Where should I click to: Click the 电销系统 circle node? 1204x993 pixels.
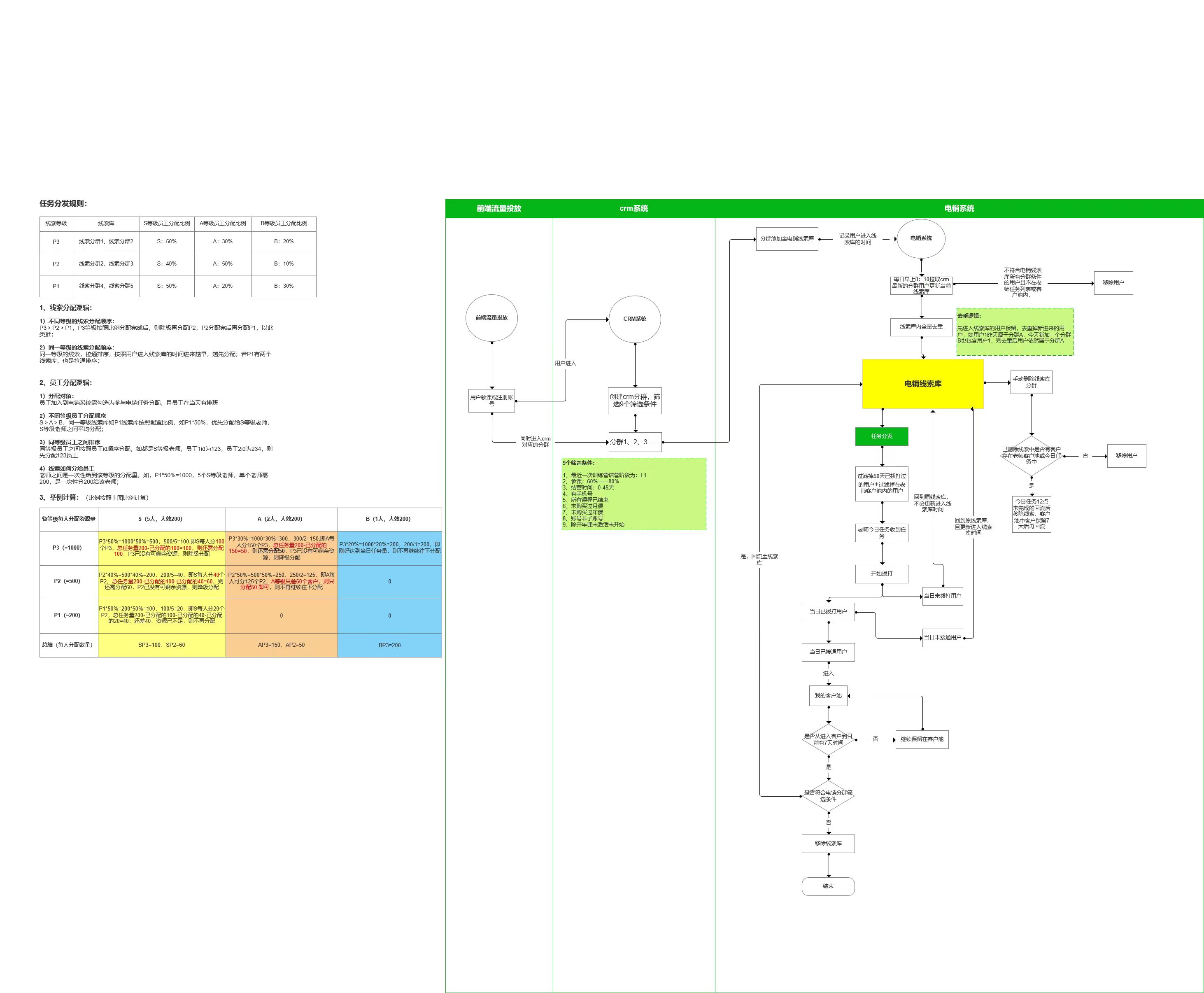[x=921, y=238]
